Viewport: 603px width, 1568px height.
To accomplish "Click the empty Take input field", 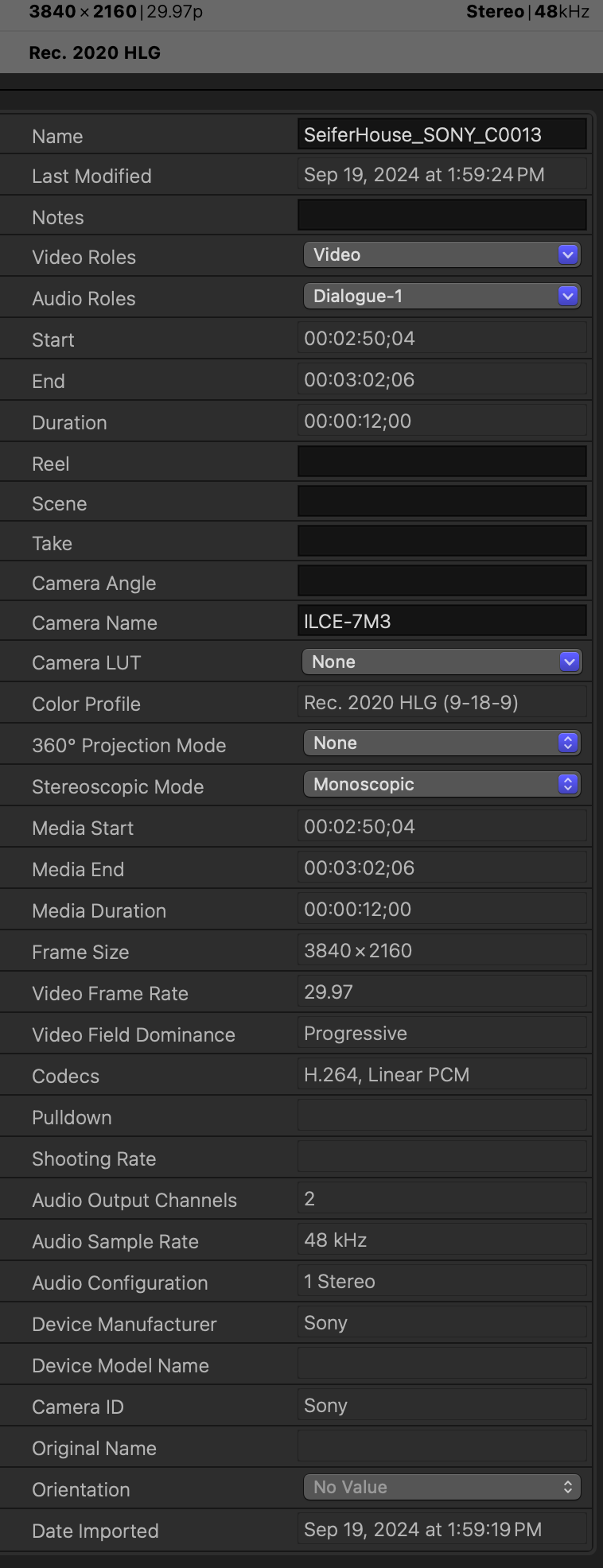I will [x=442, y=541].
